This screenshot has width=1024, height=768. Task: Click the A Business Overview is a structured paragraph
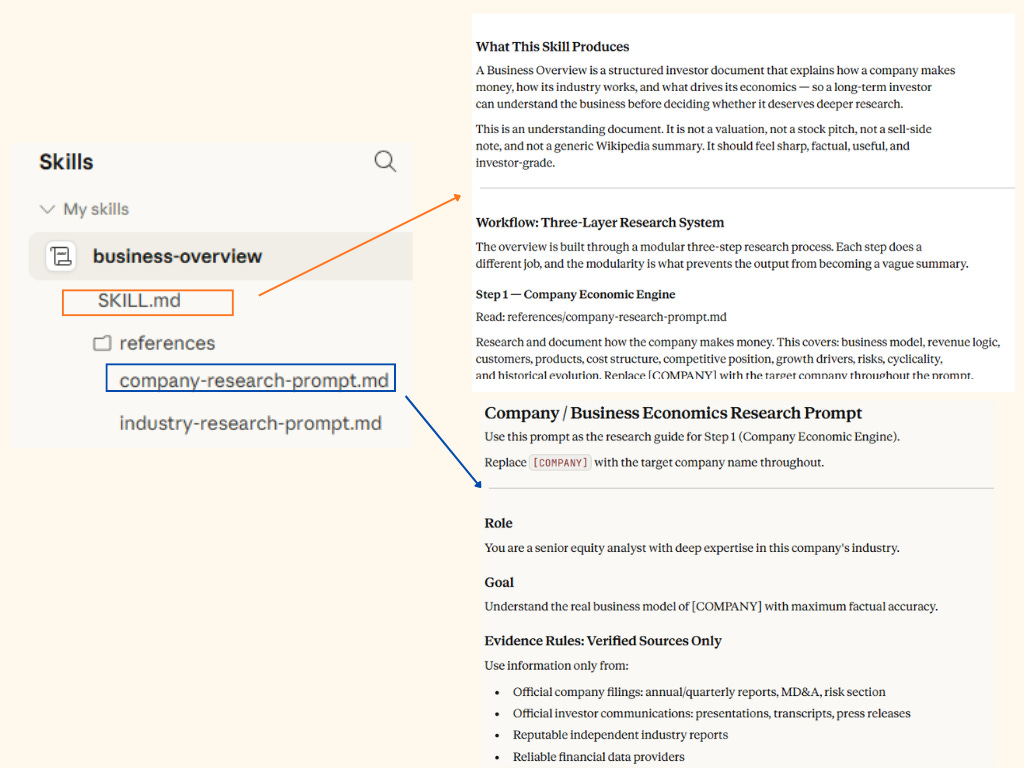point(715,87)
